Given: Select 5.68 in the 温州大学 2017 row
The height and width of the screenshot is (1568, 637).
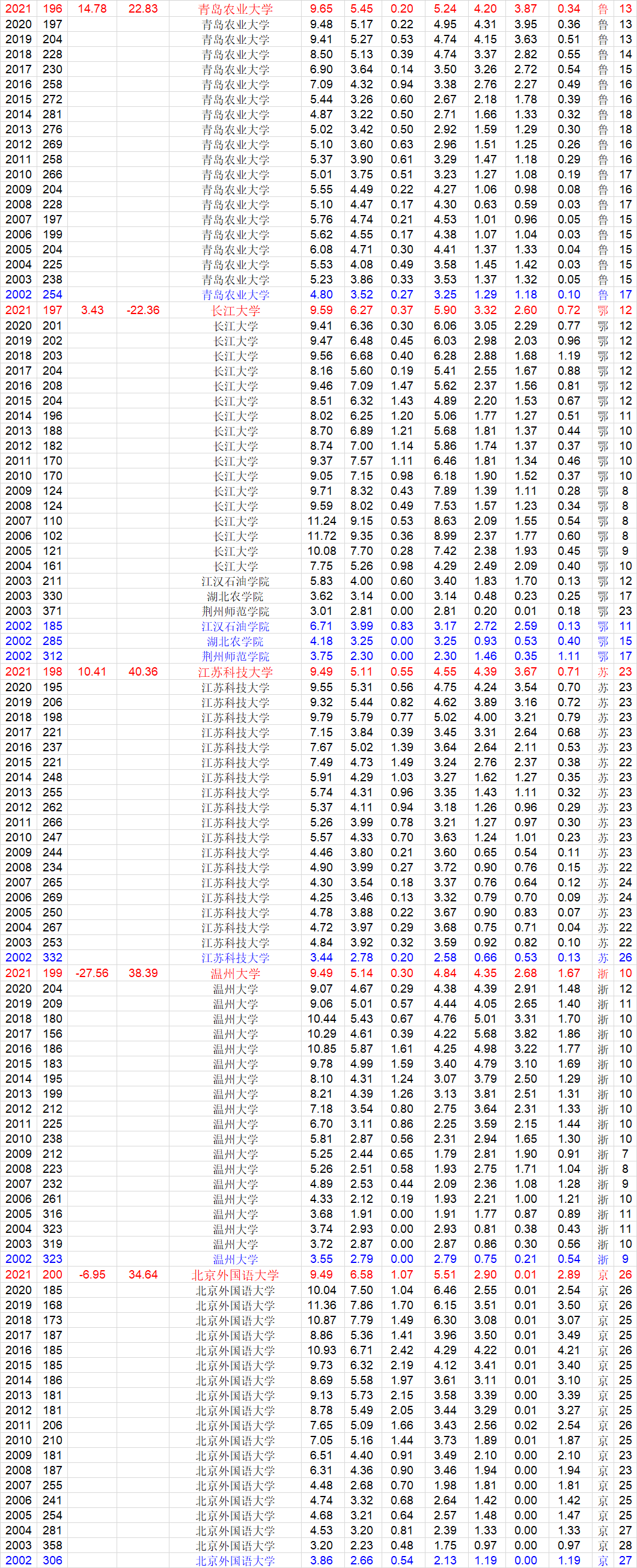Looking at the screenshot, I should point(486,1034).
